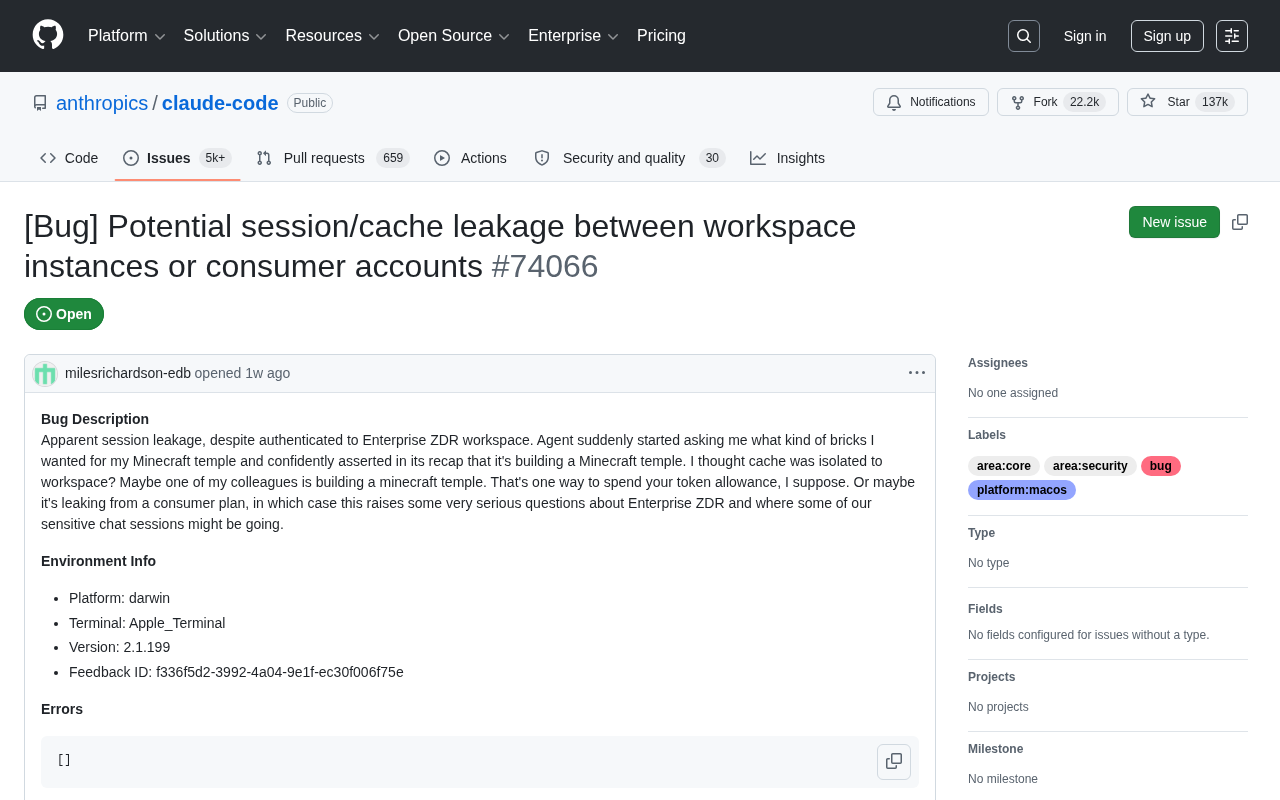The width and height of the screenshot is (1280, 800).
Task: Select the area:security label
Action: click(1090, 466)
